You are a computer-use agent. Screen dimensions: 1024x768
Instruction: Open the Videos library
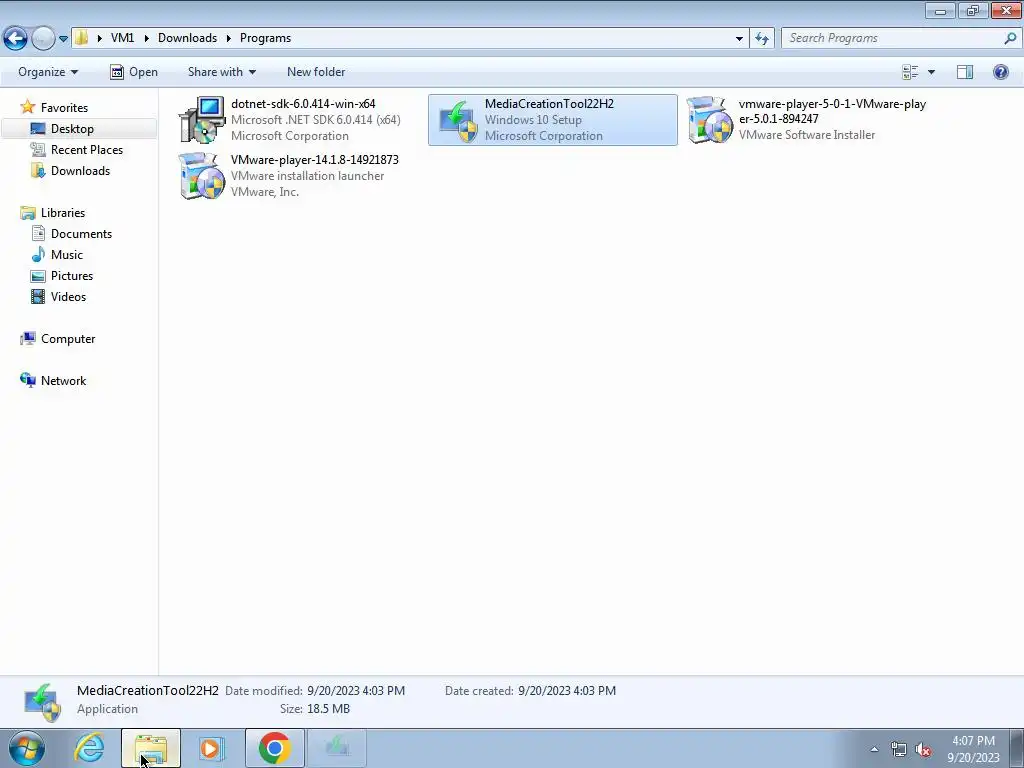68,296
